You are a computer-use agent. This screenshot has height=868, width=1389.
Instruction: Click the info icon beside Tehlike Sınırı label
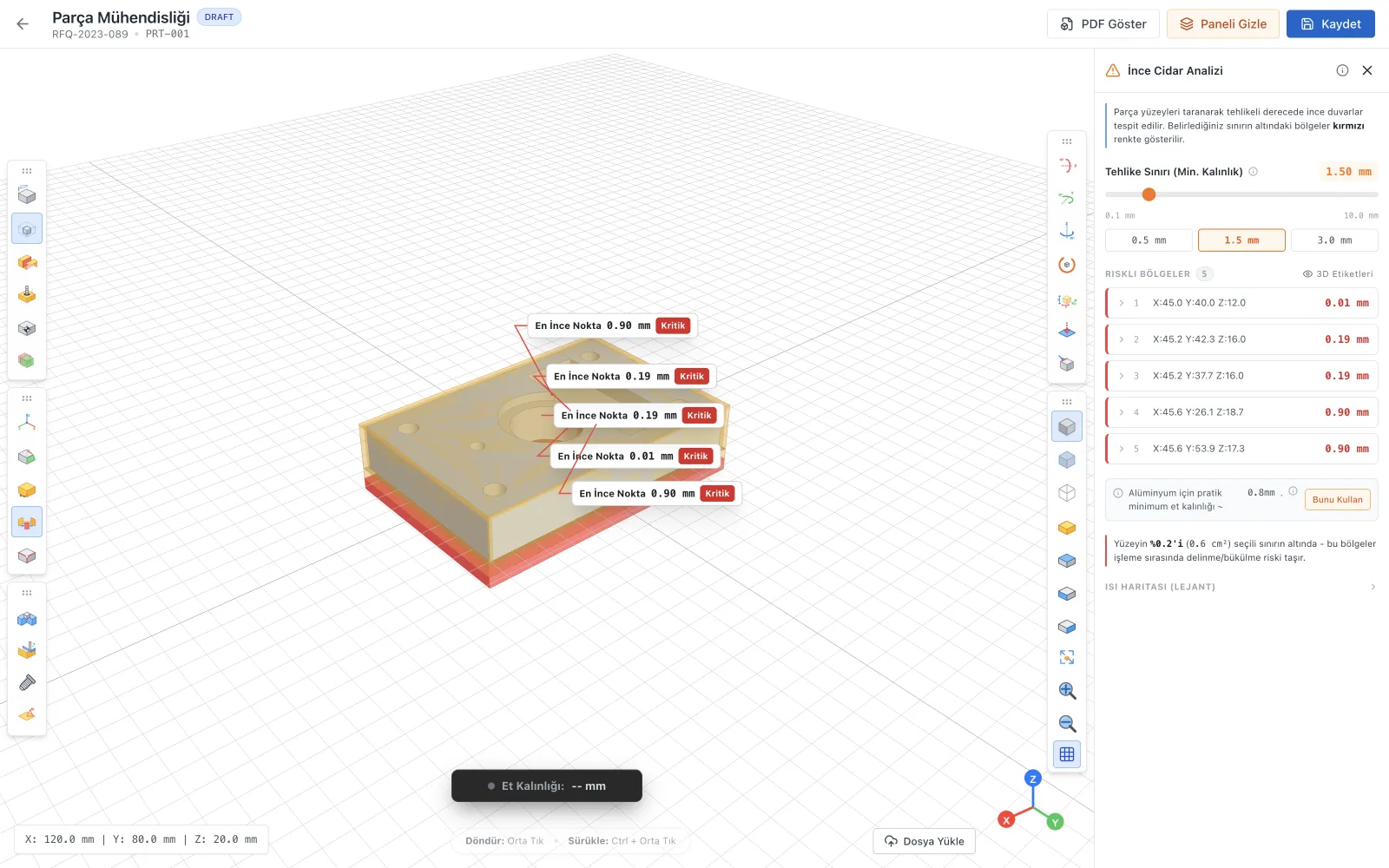[x=1253, y=172]
